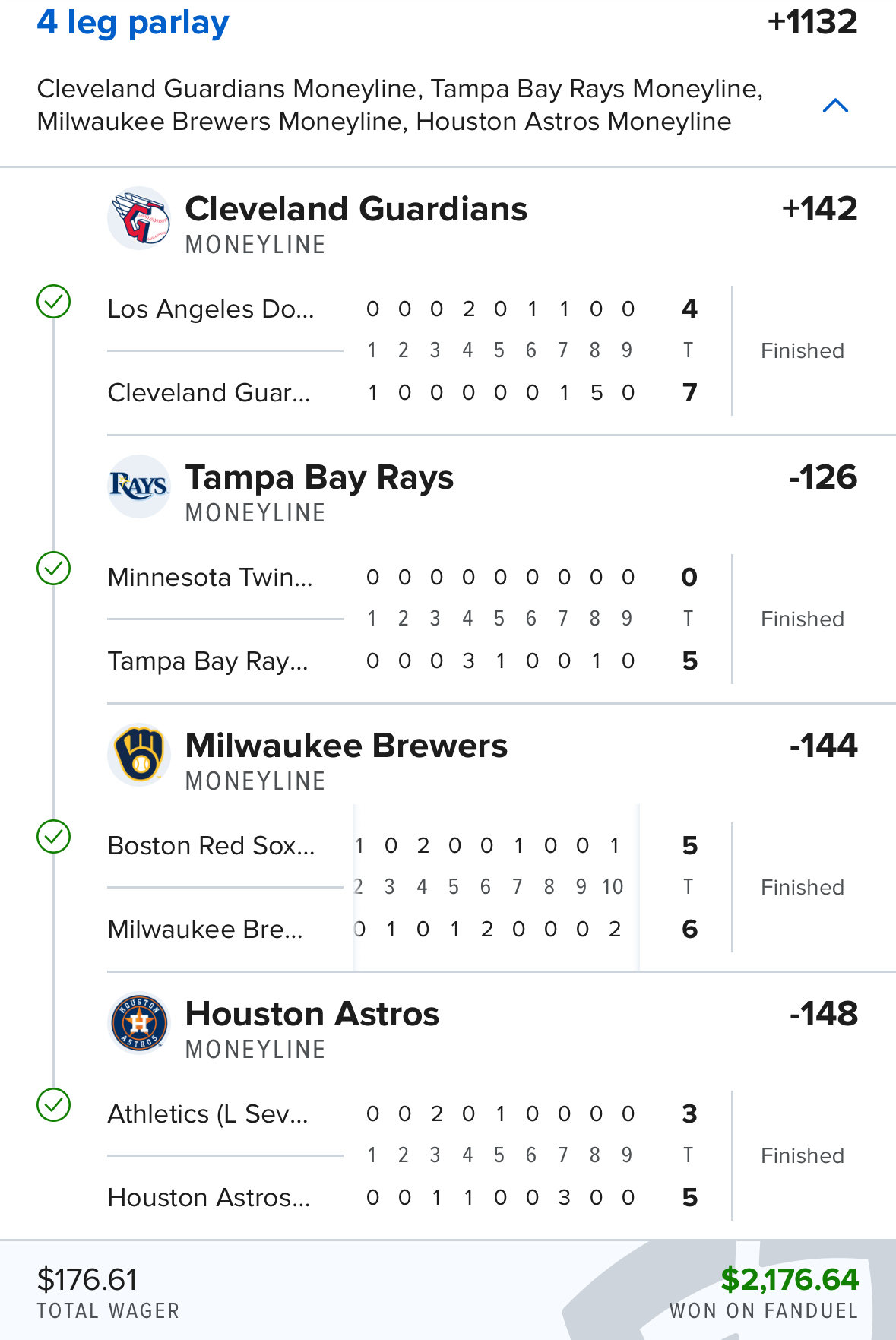The width and height of the screenshot is (896, 1340).
Task: Click the Tampa Bay Rays team logo
Action: coord(139,486)
